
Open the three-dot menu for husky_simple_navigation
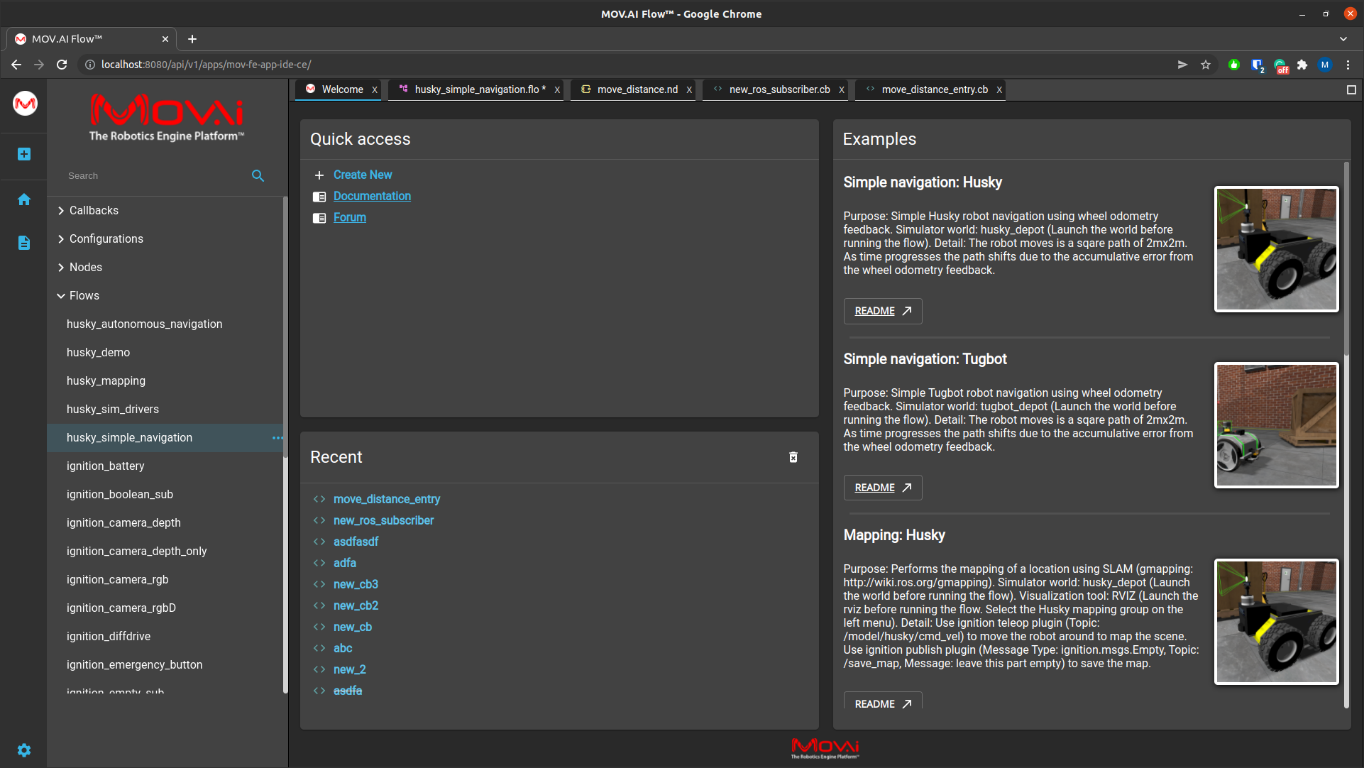point(277,438)
